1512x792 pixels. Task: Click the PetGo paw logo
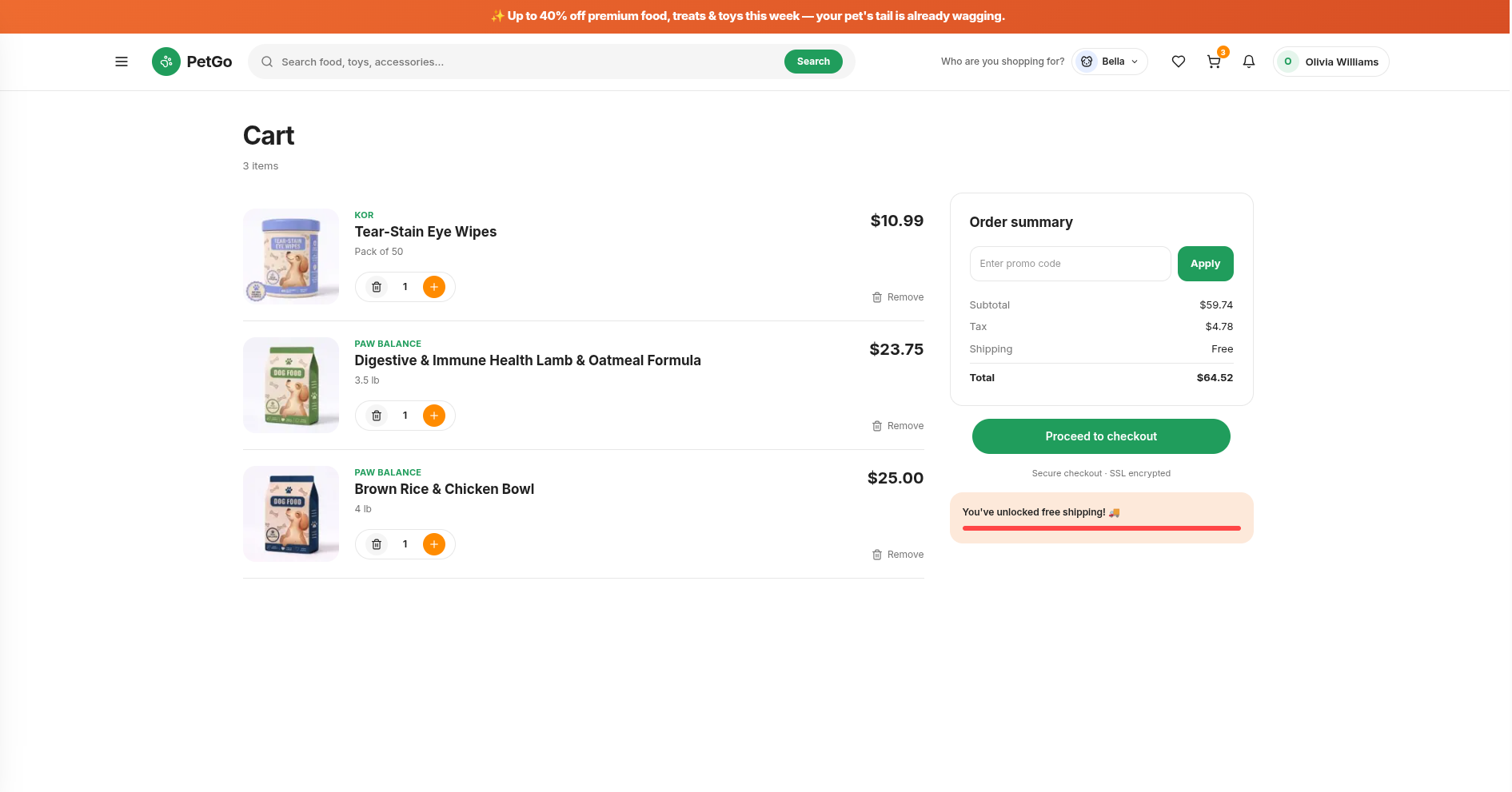[166, 62]
